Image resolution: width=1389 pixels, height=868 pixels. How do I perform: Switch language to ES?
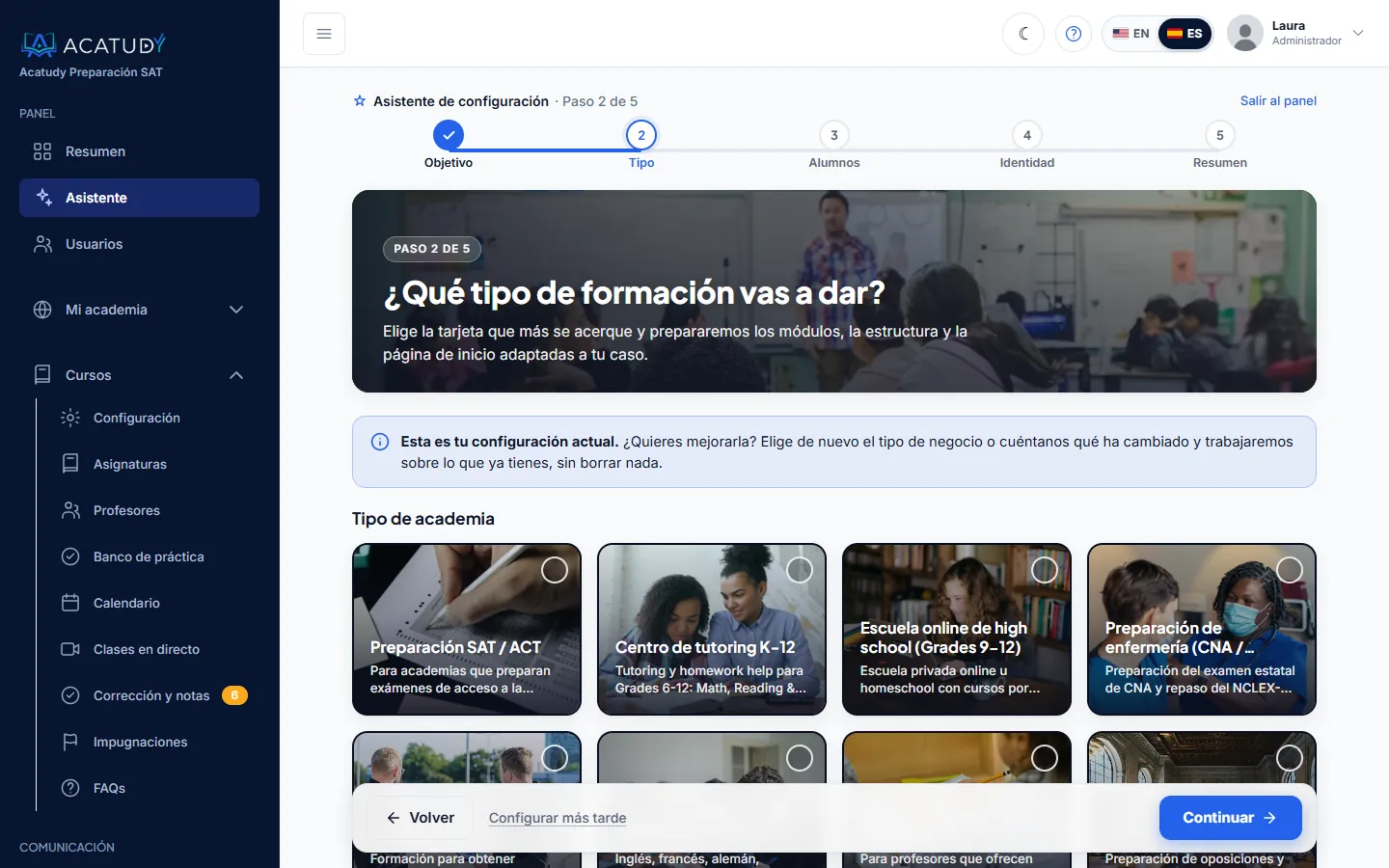click(1185, 34)
